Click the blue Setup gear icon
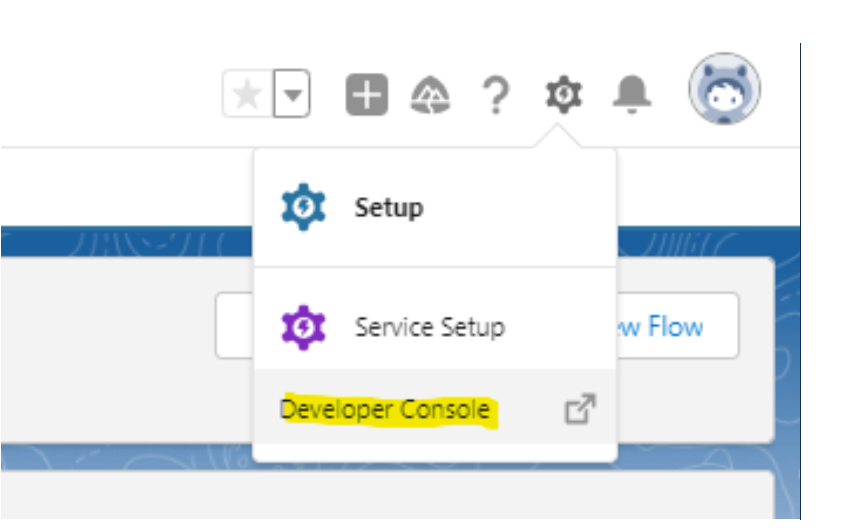 point(302,208)
